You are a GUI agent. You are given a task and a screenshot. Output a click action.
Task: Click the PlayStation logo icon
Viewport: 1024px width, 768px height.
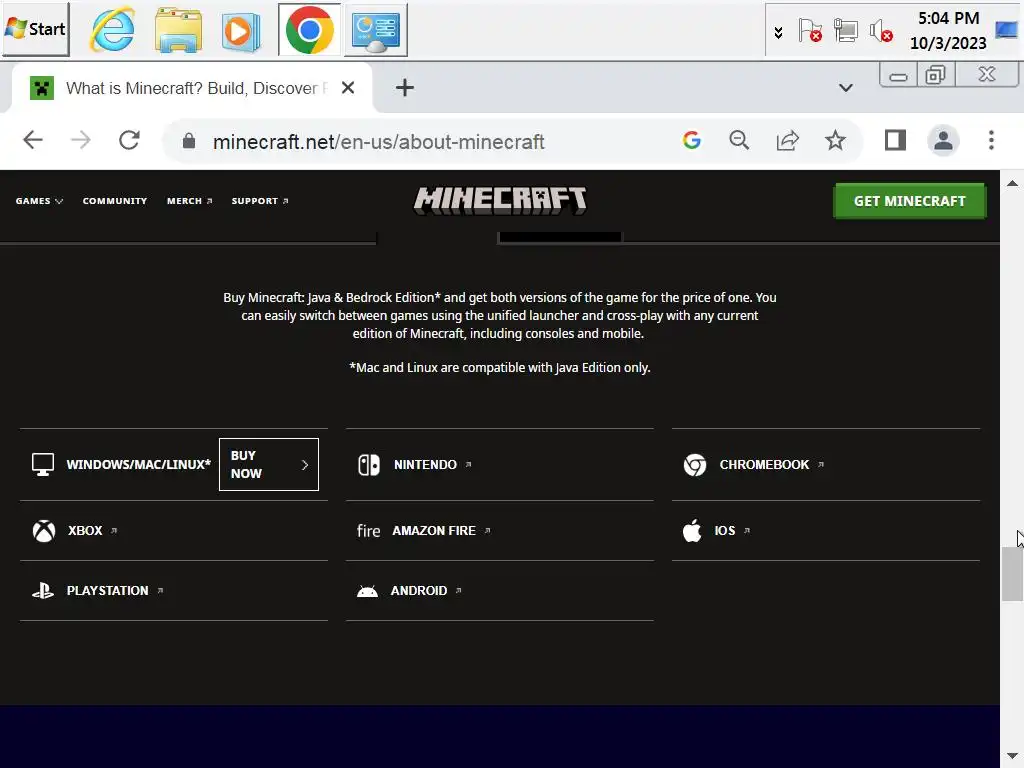43,591
